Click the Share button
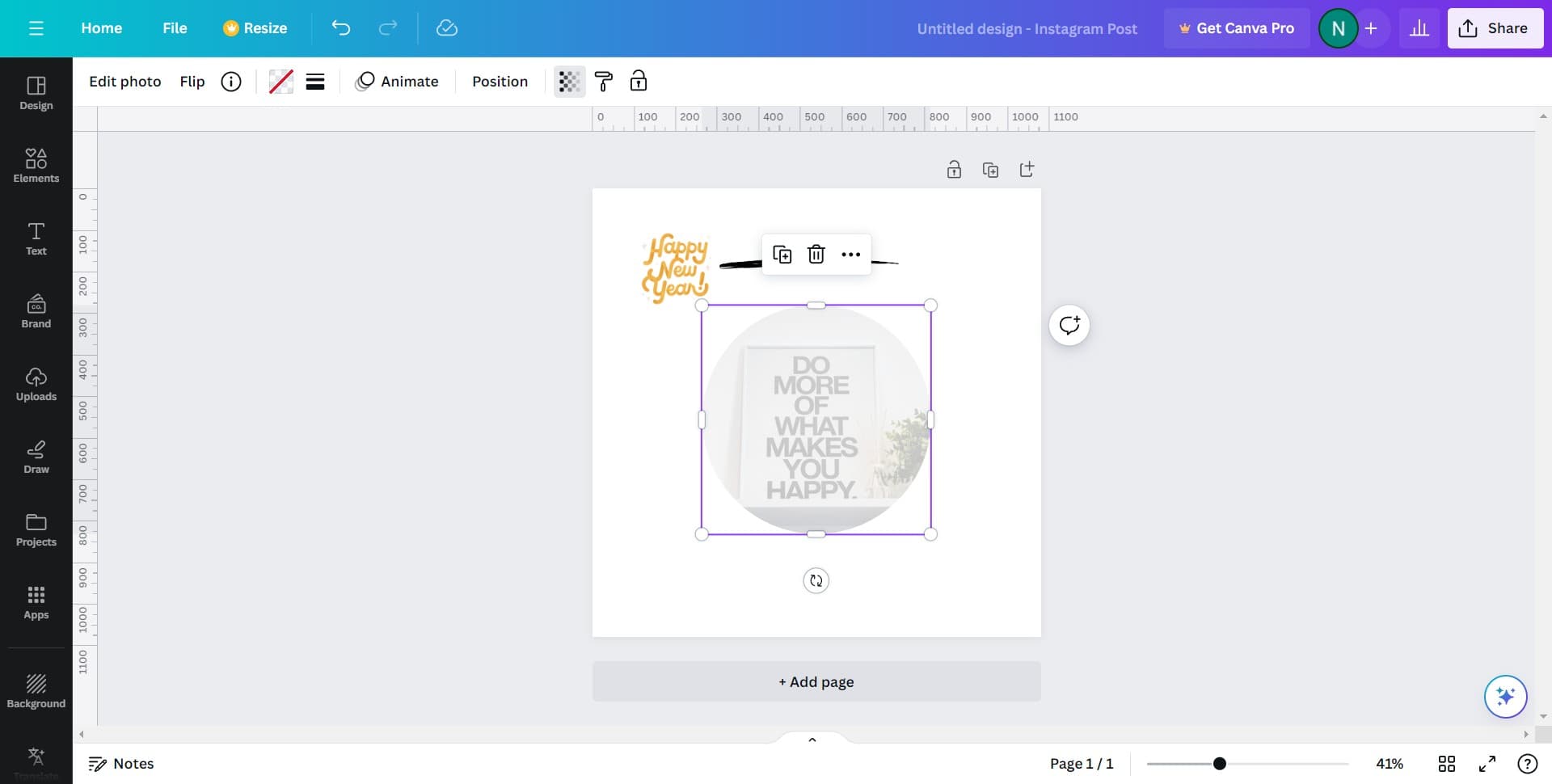 tap(1495, 28)
